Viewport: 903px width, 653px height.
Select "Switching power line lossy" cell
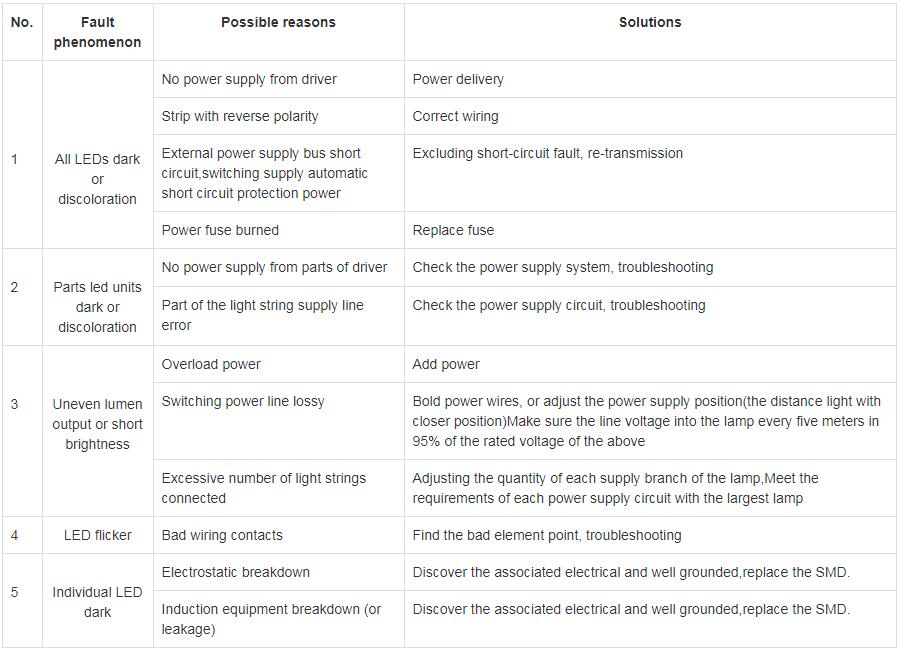pyautogui.click(x=243, y=401)
